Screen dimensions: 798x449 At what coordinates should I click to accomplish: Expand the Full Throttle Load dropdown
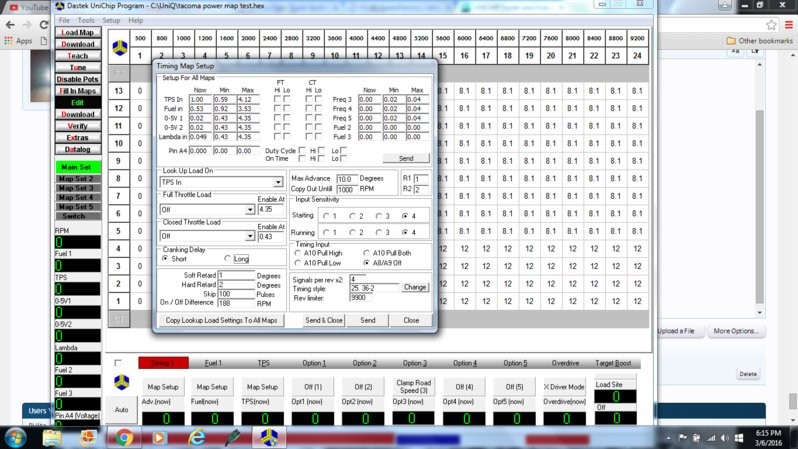coord(250,210)
